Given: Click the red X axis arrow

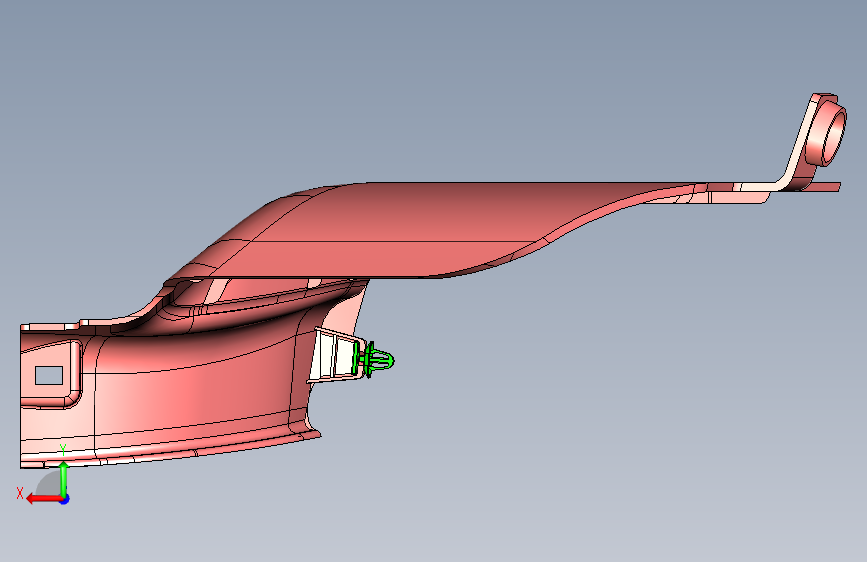Looking at the screenshot, I should tap(43, 499).
